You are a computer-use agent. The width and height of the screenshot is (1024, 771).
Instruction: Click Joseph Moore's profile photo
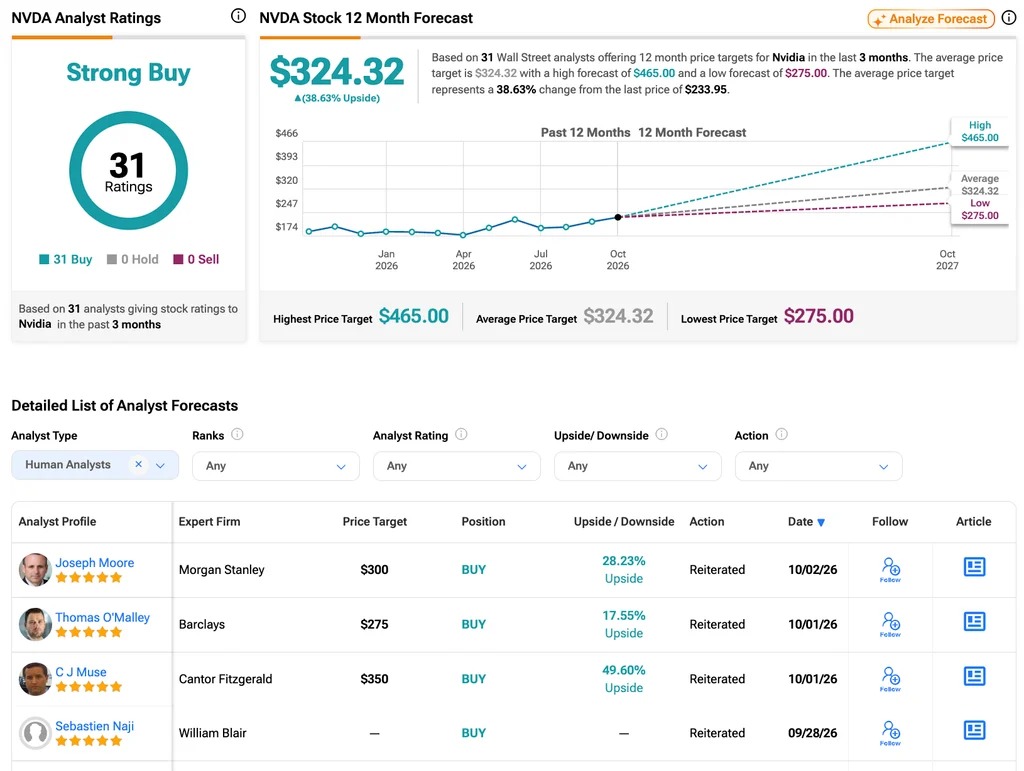coord(35,570)
